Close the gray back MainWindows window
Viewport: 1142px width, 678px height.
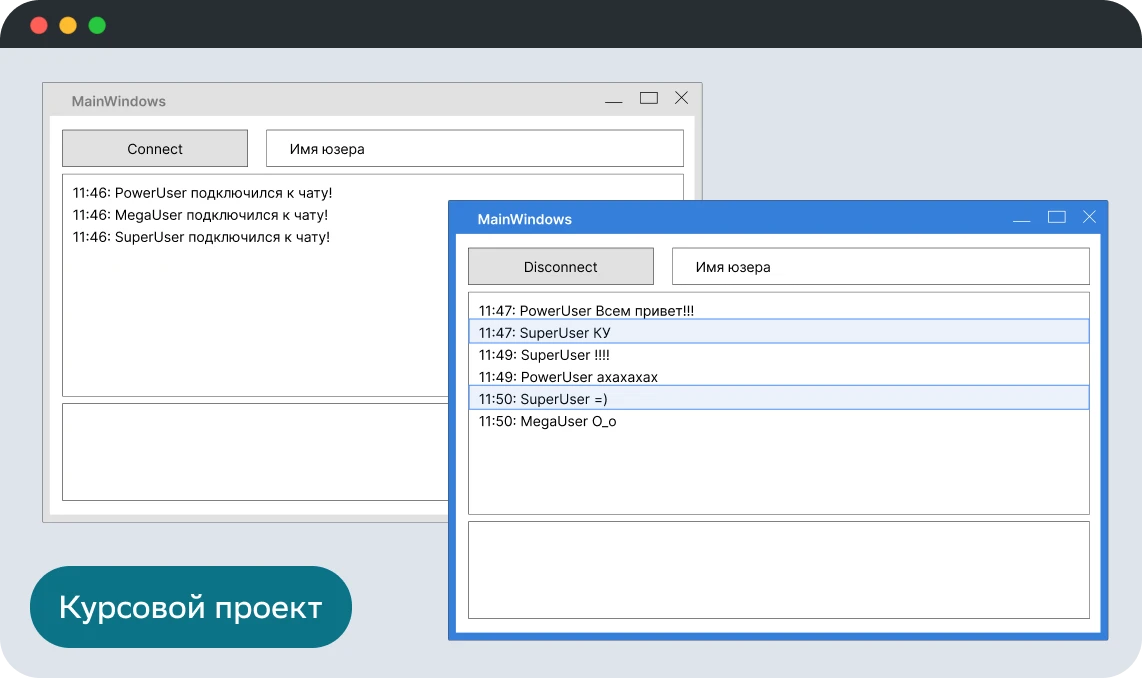coord(681,98)
